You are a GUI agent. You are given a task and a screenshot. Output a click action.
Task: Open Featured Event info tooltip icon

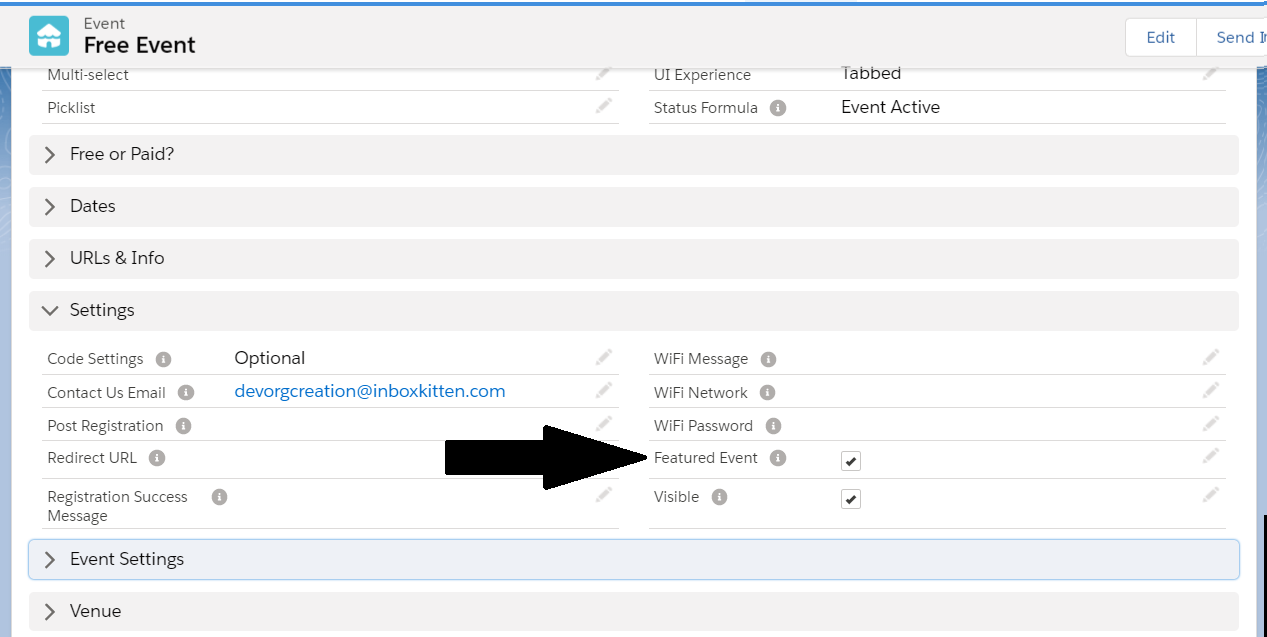pyautogui.click(x=778, y=458)
